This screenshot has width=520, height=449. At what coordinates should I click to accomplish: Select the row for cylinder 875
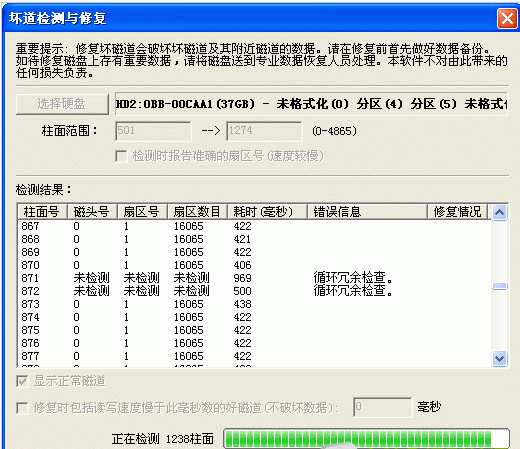click(x=254, y=330)
